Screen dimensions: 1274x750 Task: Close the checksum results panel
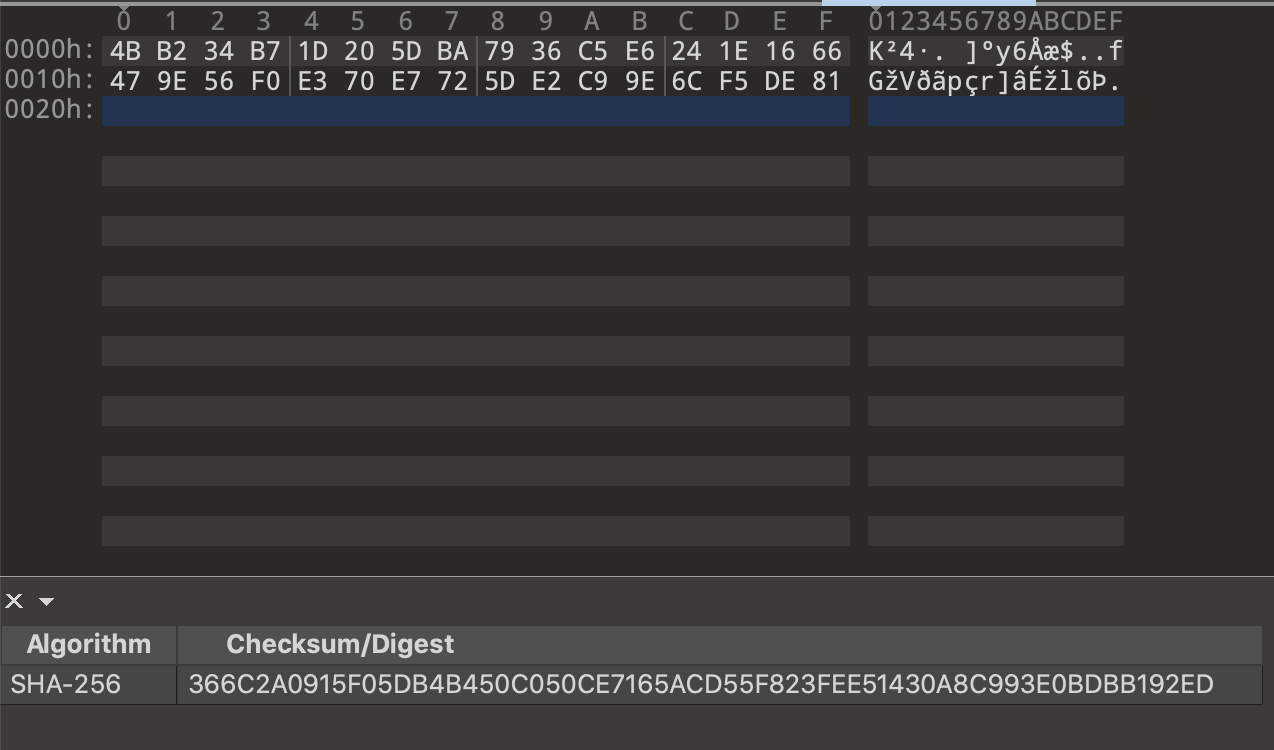click(14, 601)
